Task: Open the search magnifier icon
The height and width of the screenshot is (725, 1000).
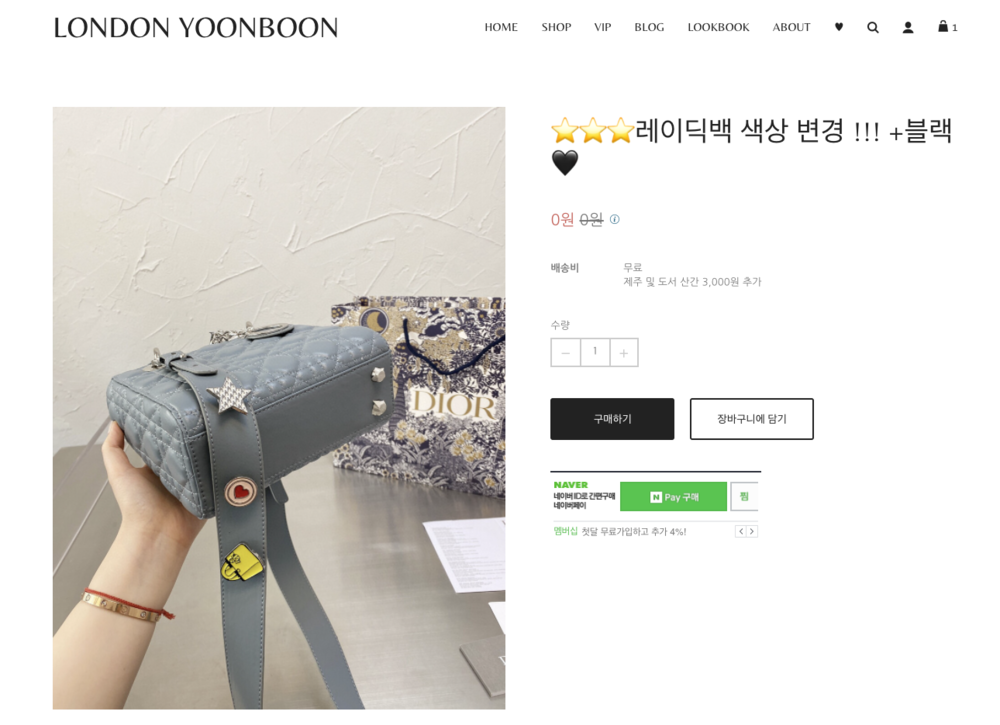Action: pos(872,27)
